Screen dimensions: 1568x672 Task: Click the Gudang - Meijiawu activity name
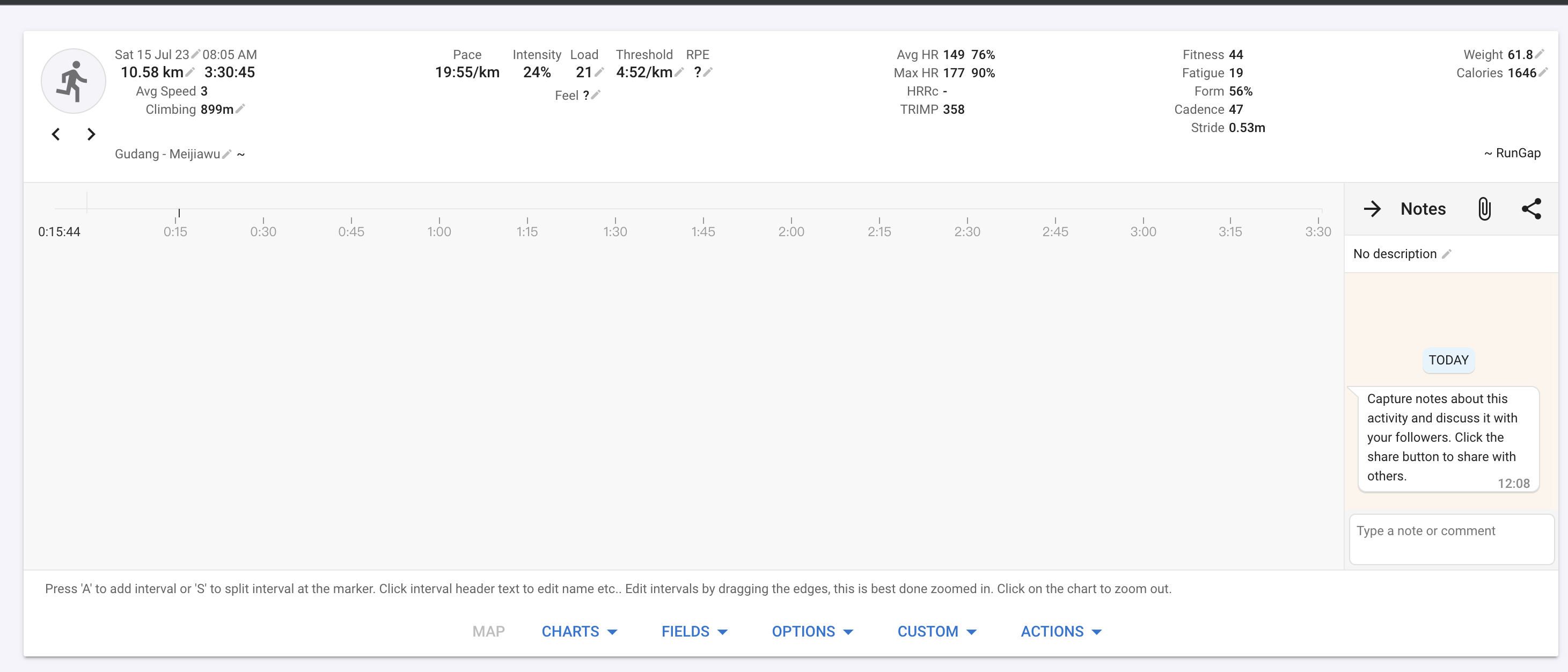coord(167,154)
